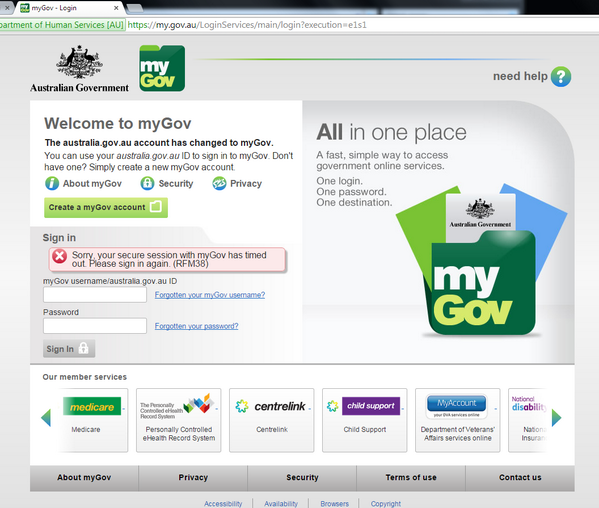Image resolution: width=599 pixels, height=508 pixels.
Task: Click the myGov logo icon
Action: [x=162, y=68]
